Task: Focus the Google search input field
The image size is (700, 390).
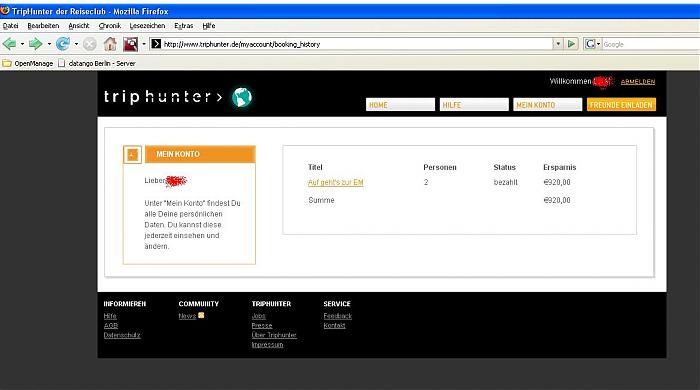Action: click(651, 44)
